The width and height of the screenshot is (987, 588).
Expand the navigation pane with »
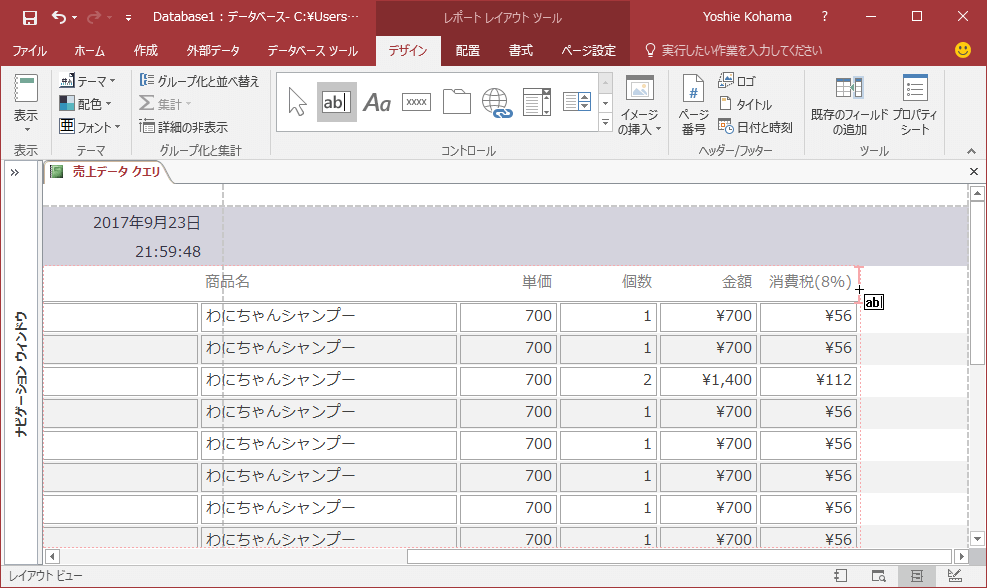(x=14, y=172)
